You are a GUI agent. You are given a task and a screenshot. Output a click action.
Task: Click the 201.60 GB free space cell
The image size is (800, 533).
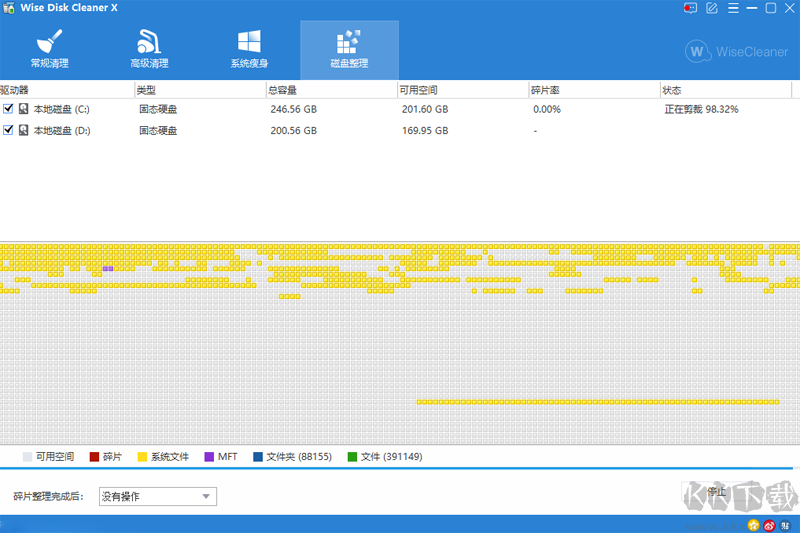425,109
